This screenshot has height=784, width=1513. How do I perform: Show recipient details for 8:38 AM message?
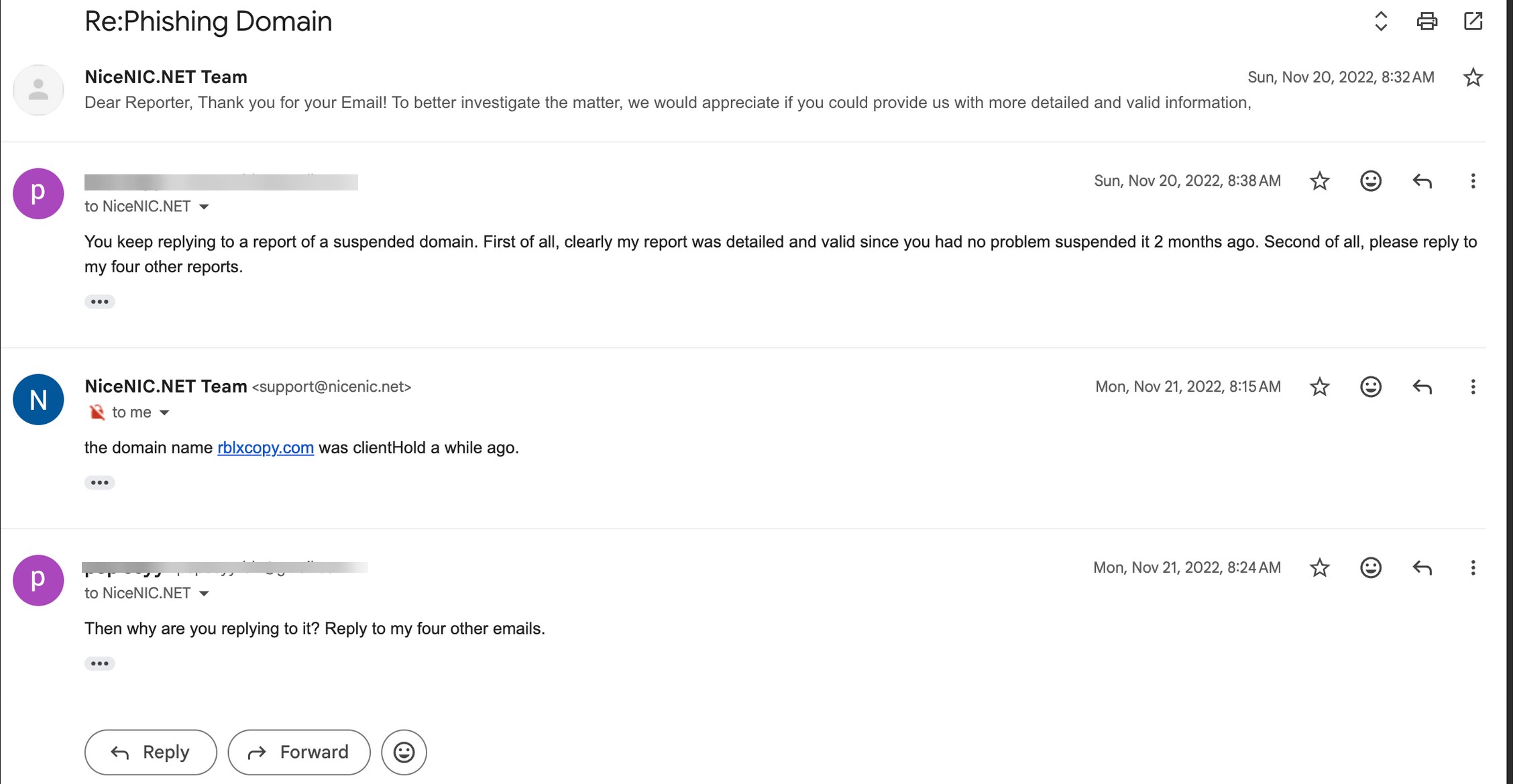[204, 207]
